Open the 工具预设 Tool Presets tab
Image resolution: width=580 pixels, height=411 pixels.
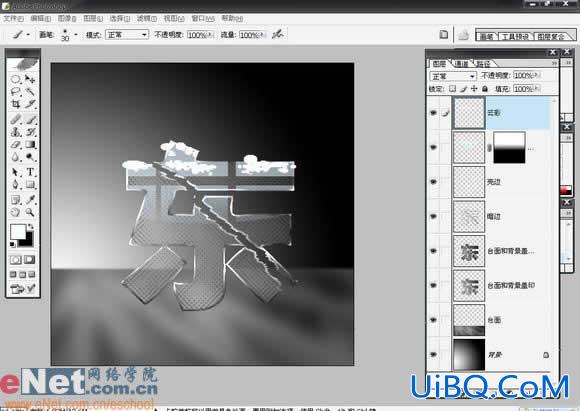click(x=515, y=37)
